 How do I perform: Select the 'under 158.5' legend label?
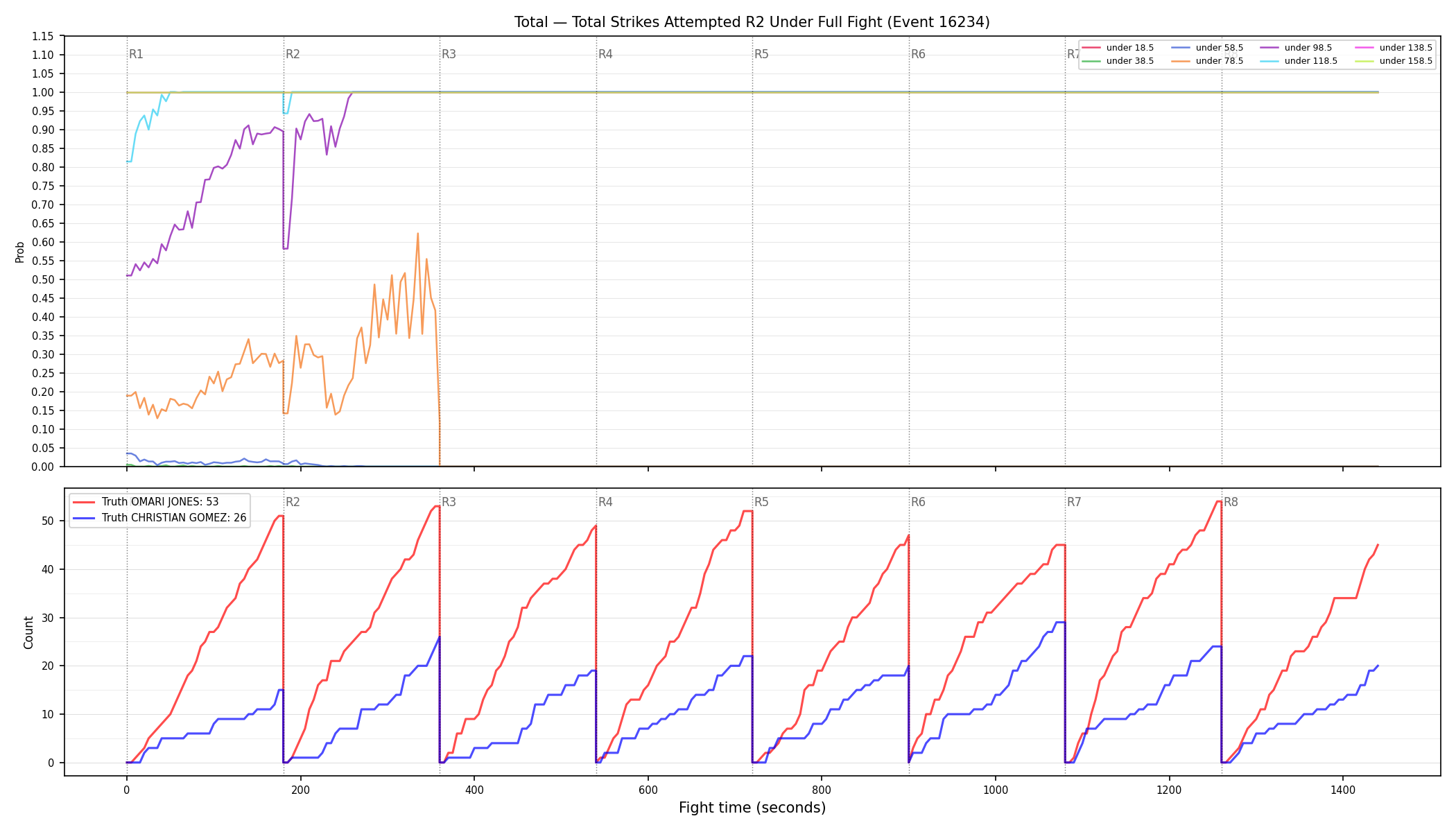pyautogui.click(x=1405, y=61)
